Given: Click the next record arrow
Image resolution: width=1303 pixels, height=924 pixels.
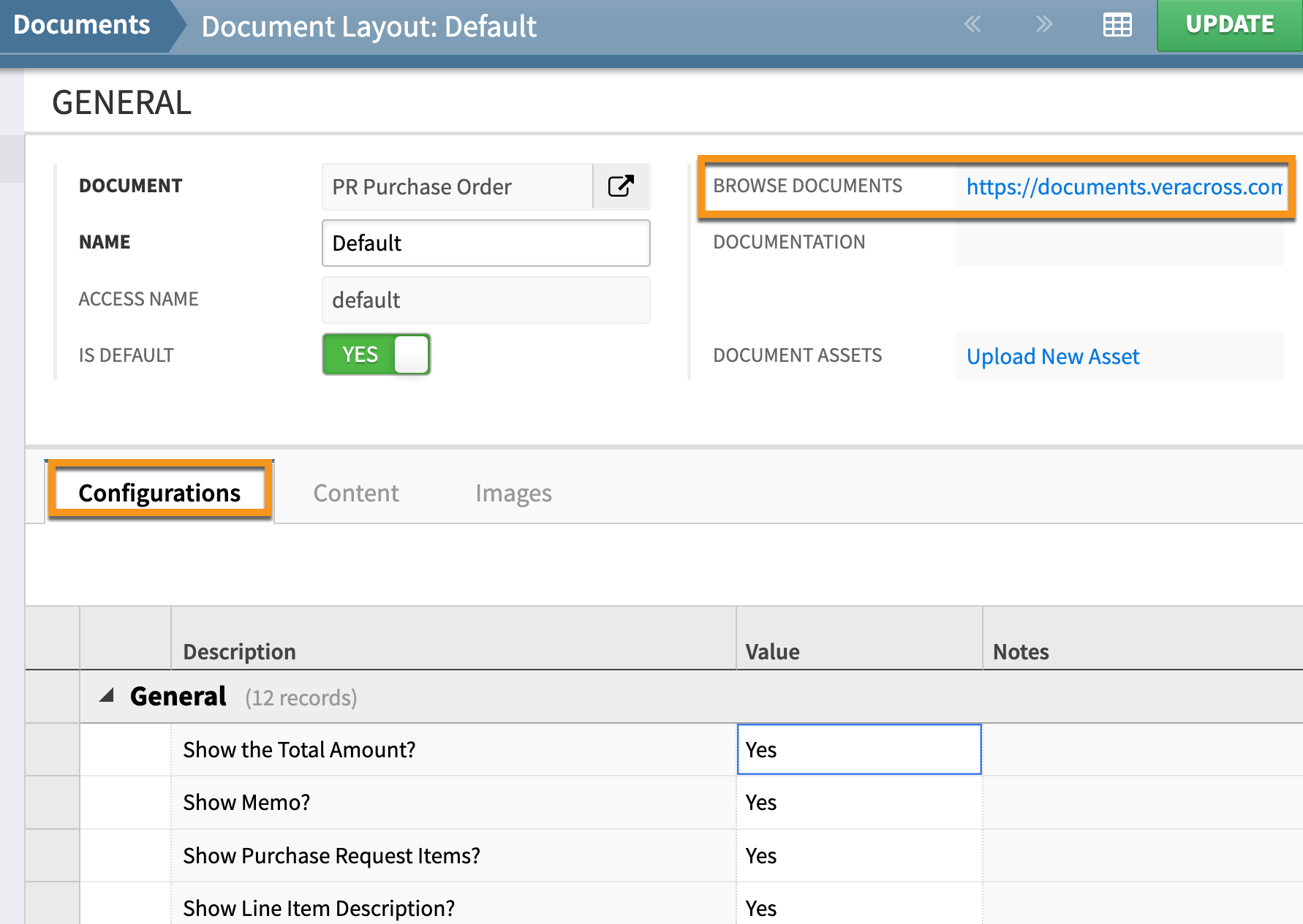Looking at the screenshot, I should [x=1043, y=24].
